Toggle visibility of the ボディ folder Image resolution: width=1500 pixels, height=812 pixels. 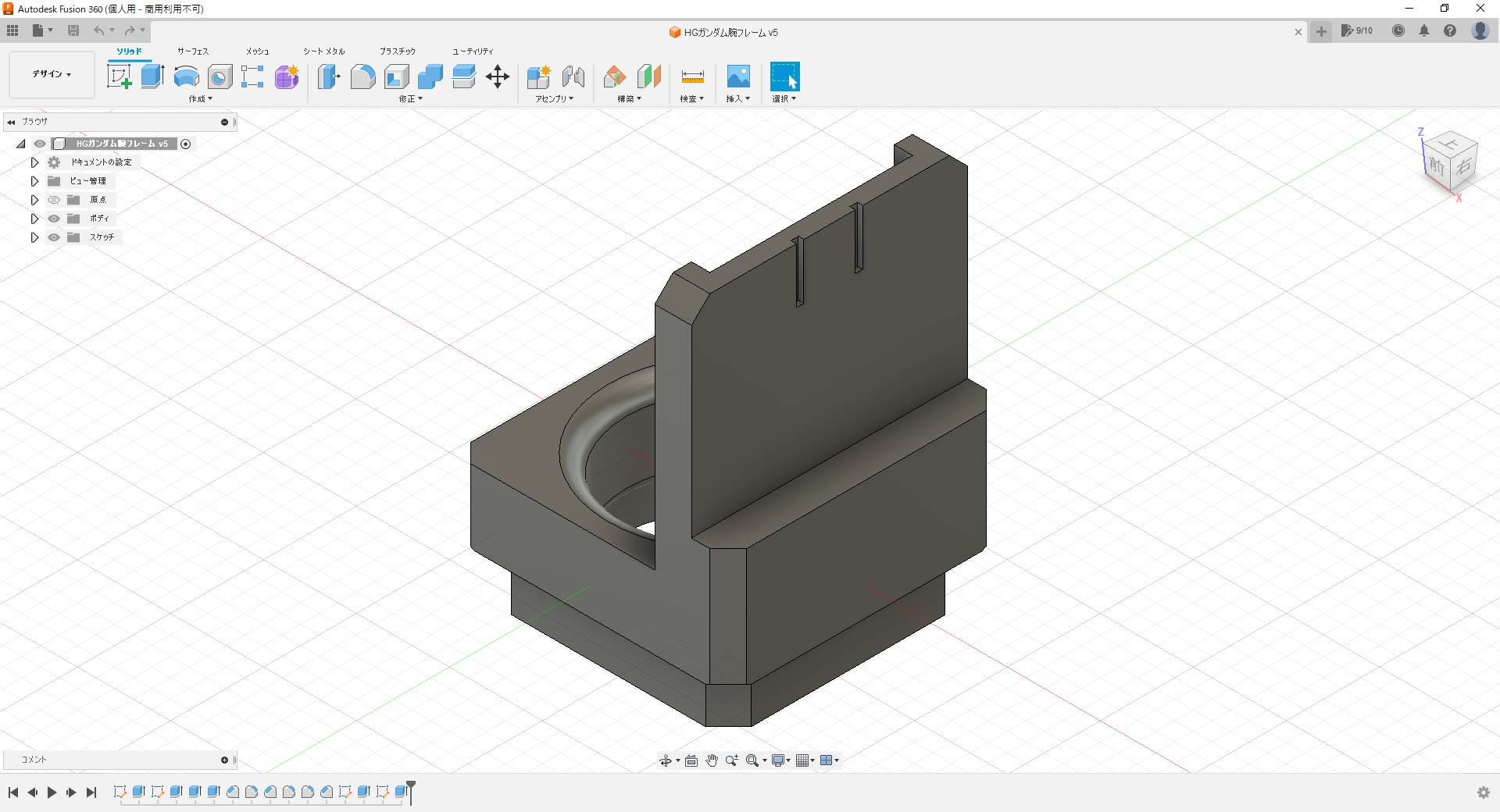point(54,219)
